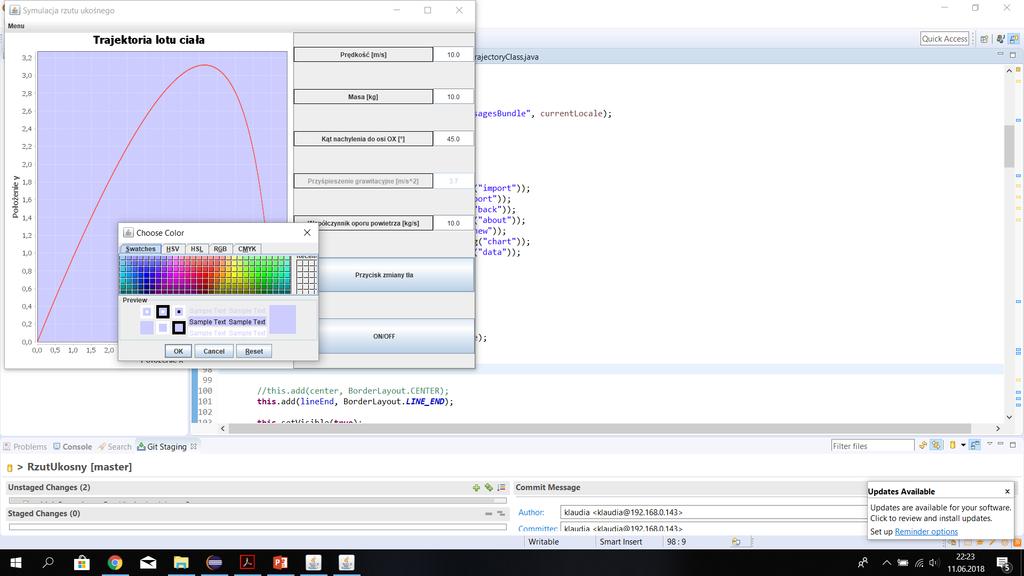Select the Git perspective icon
This screenshot has height=576, width=1024.
tap(1014, 39)
